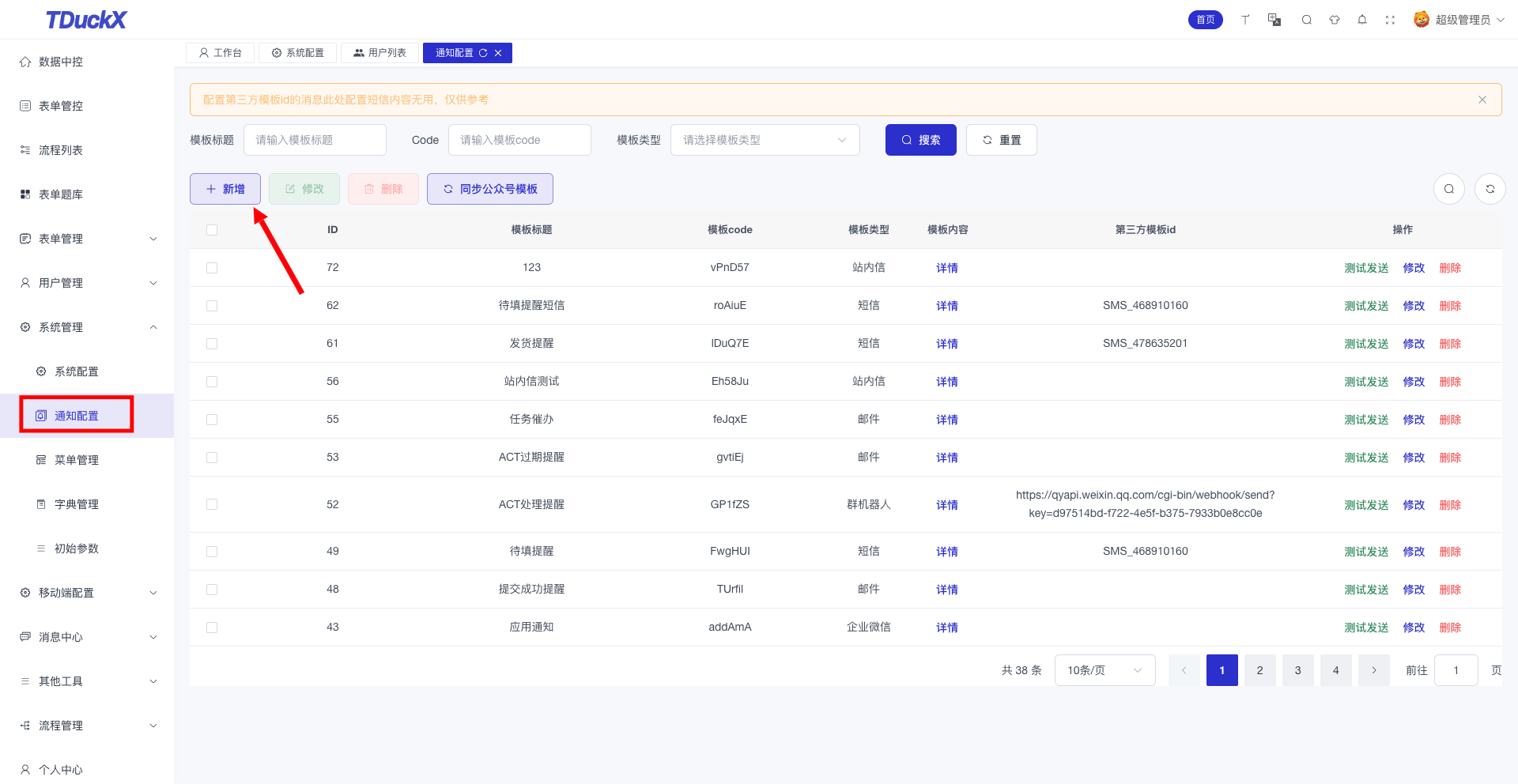Check the row for ACT过期提醒

click(x=212, y=458)
